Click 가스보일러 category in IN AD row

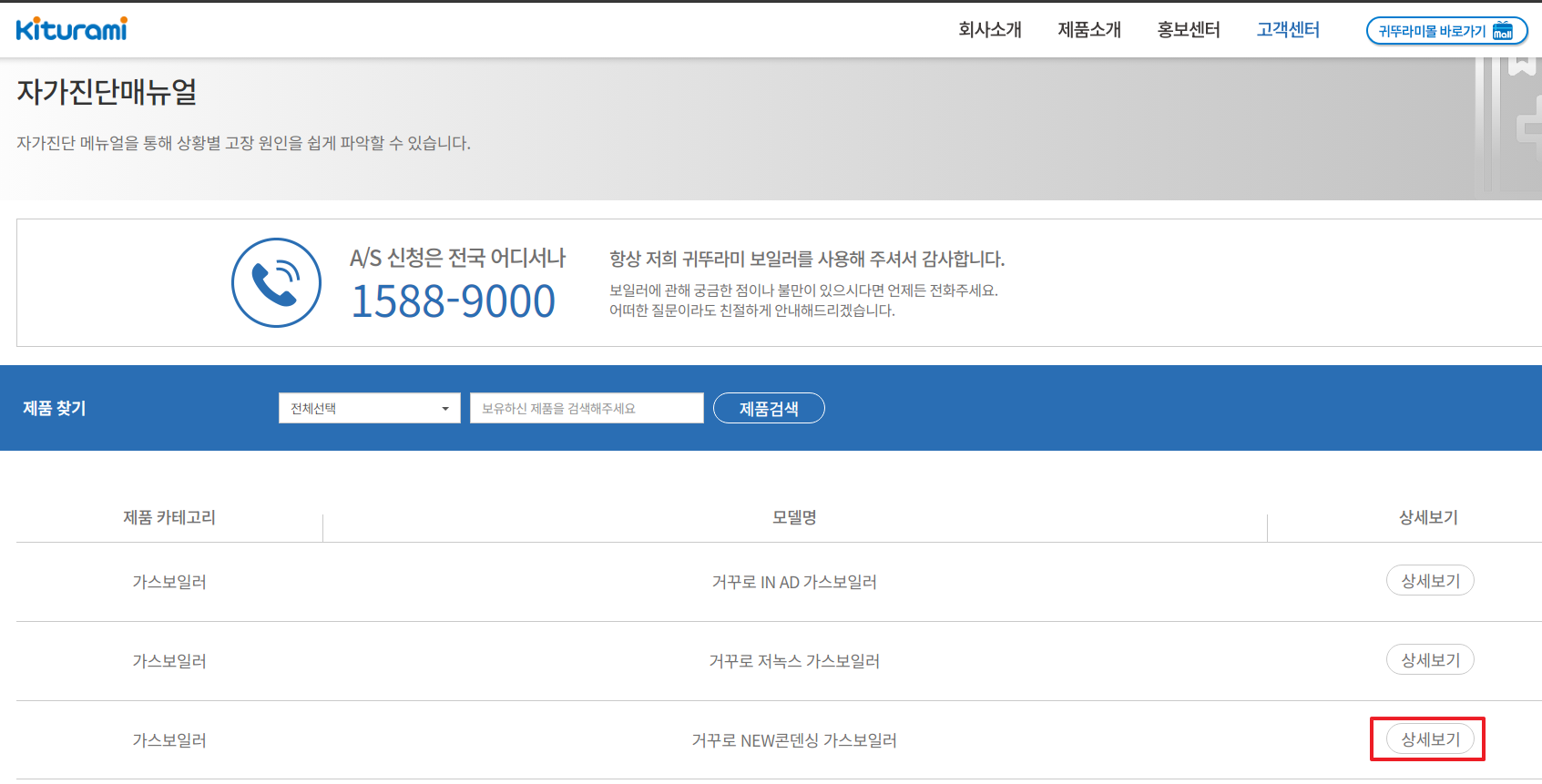(x=169, y=582)
